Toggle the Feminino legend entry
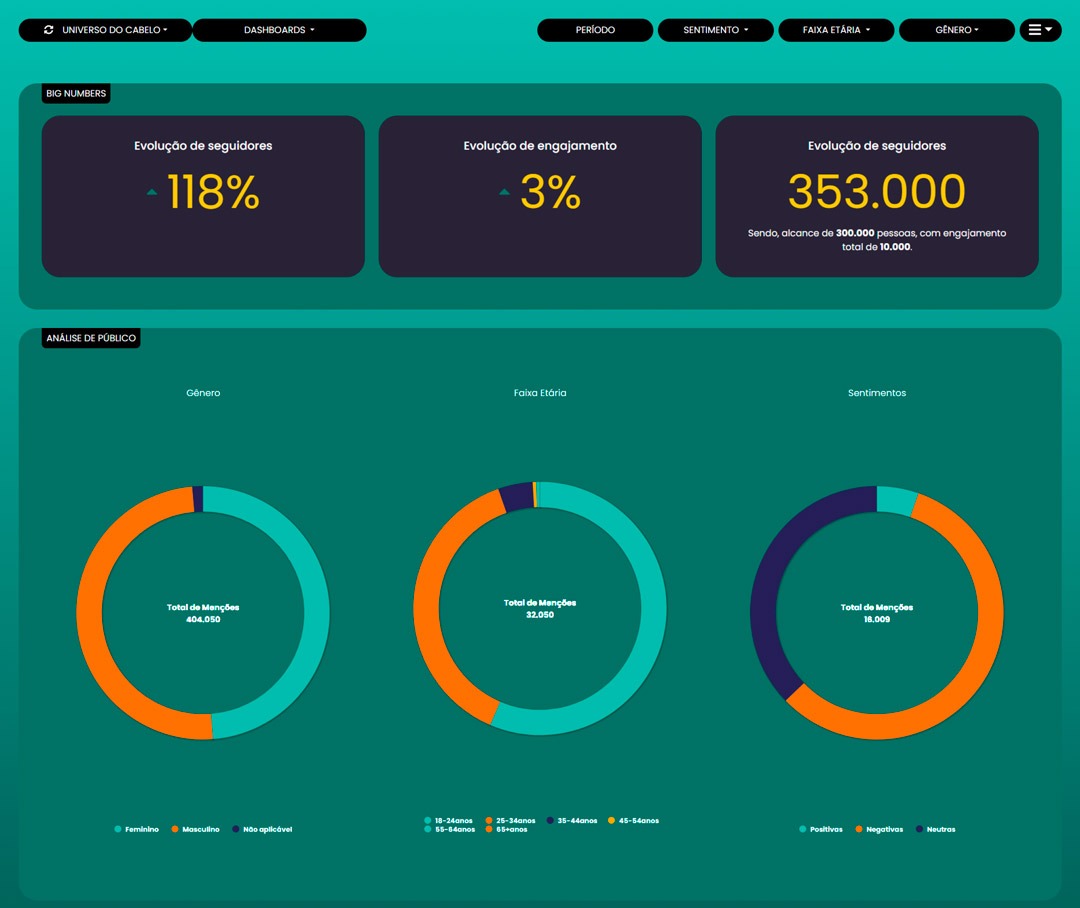1080x908 pixels. (136, 829)
